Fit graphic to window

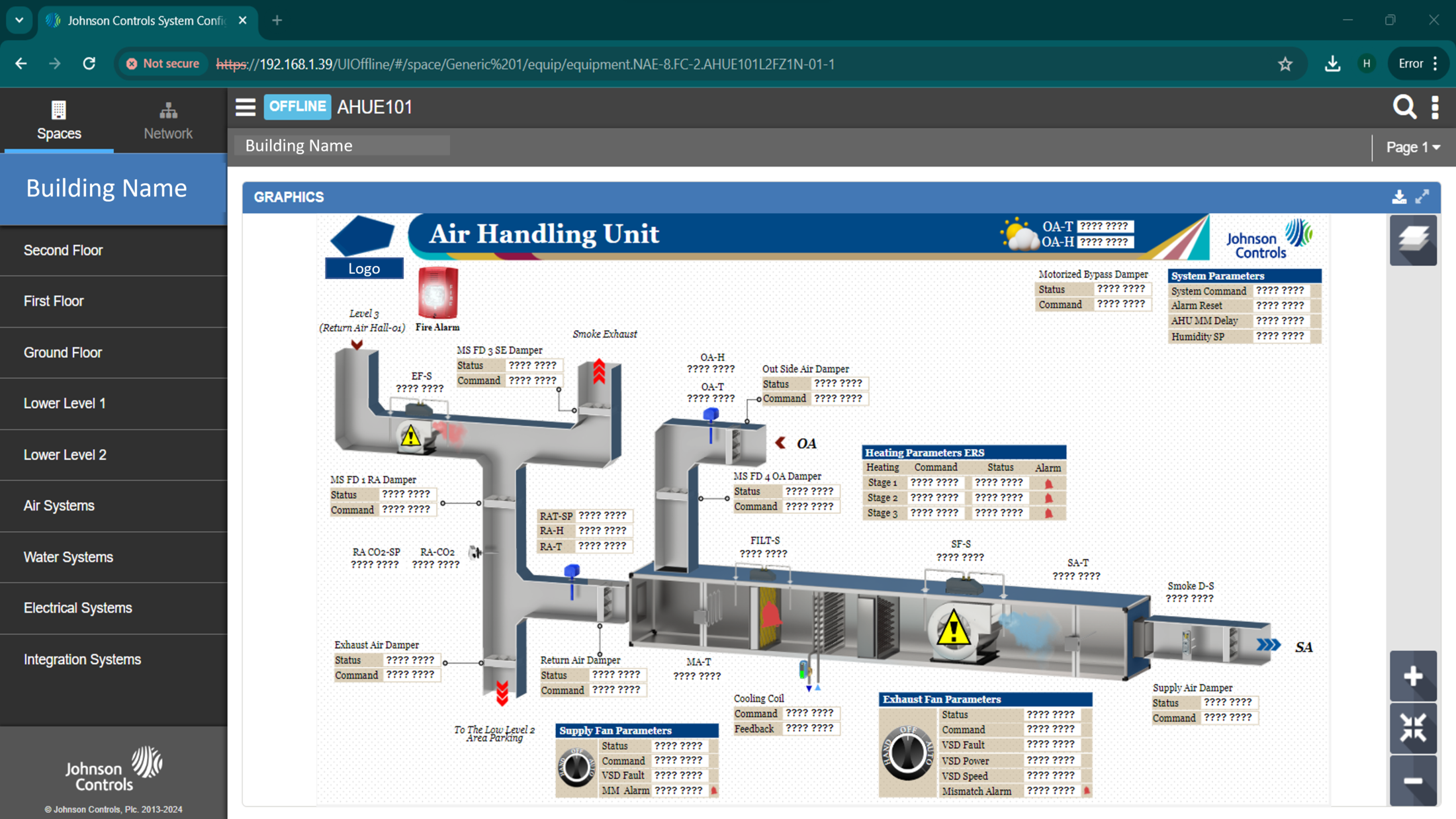click(x=1413, y=728)
